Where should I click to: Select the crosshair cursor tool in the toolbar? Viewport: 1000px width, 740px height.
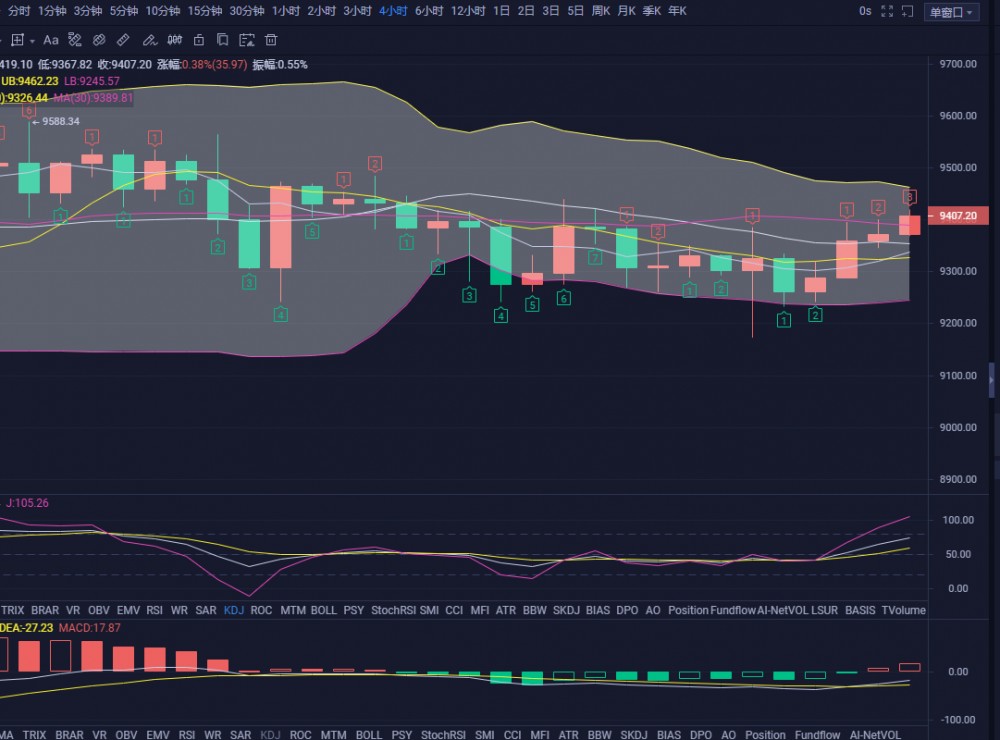pos(18,40)
